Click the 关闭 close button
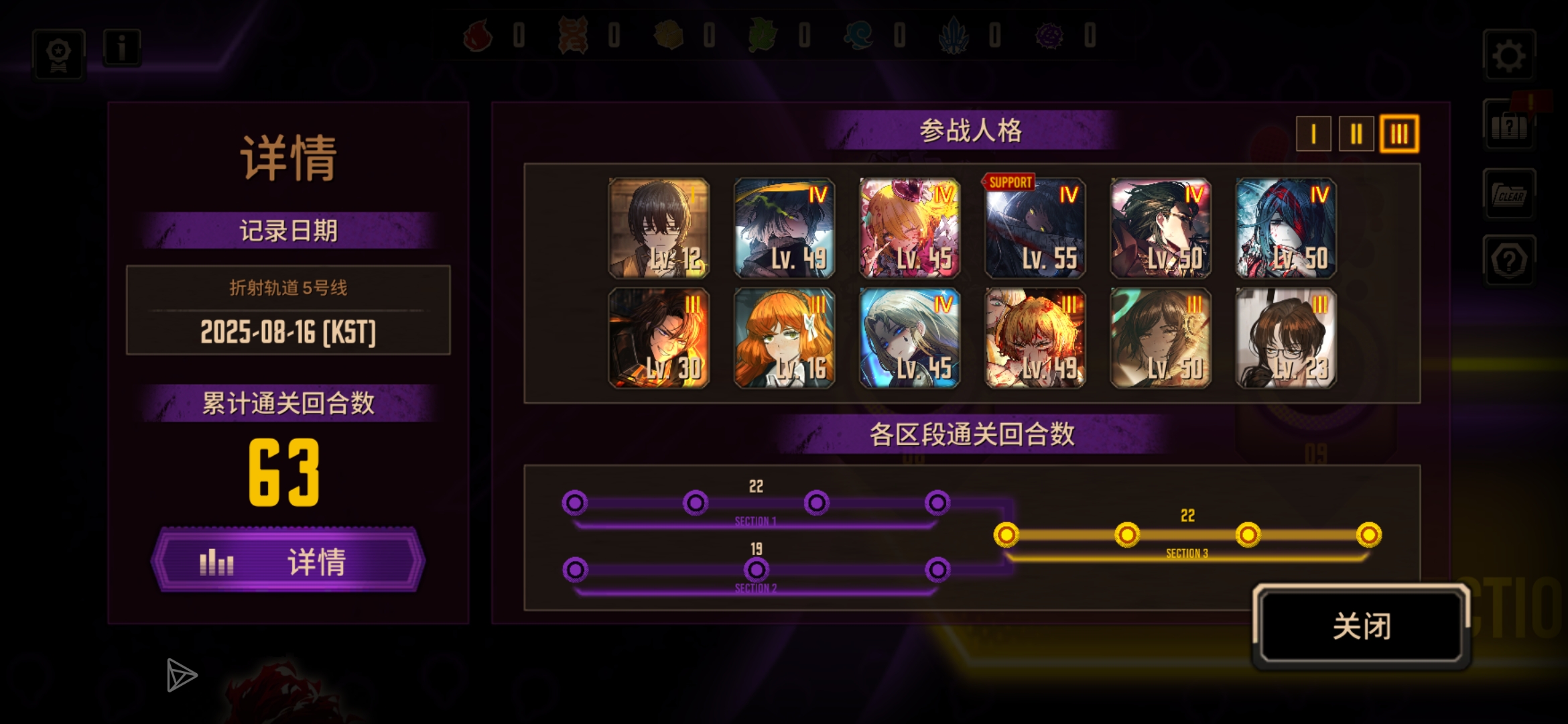Viewport: 1568px width, 724px height. pyautogui.click(x=1361, y=626)
